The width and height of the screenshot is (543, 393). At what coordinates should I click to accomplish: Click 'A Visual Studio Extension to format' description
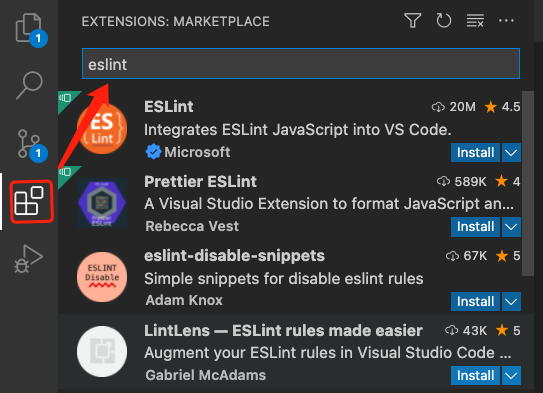click(x=329, y=204)
